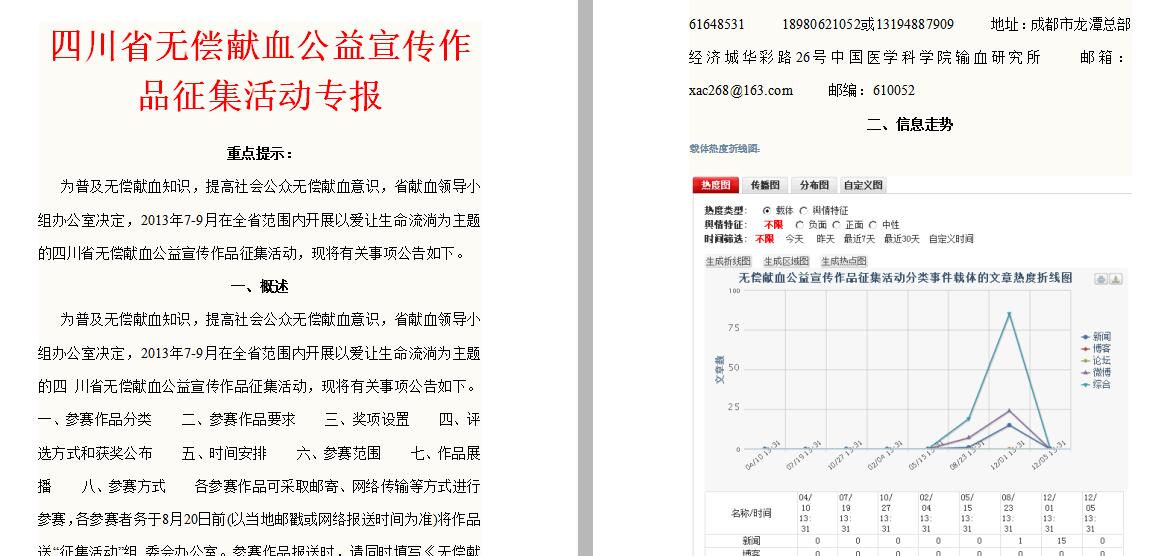Click the 重点提示 heading
The height and width of the screenshot is (556, 1161).
click(x=261, y=154)
